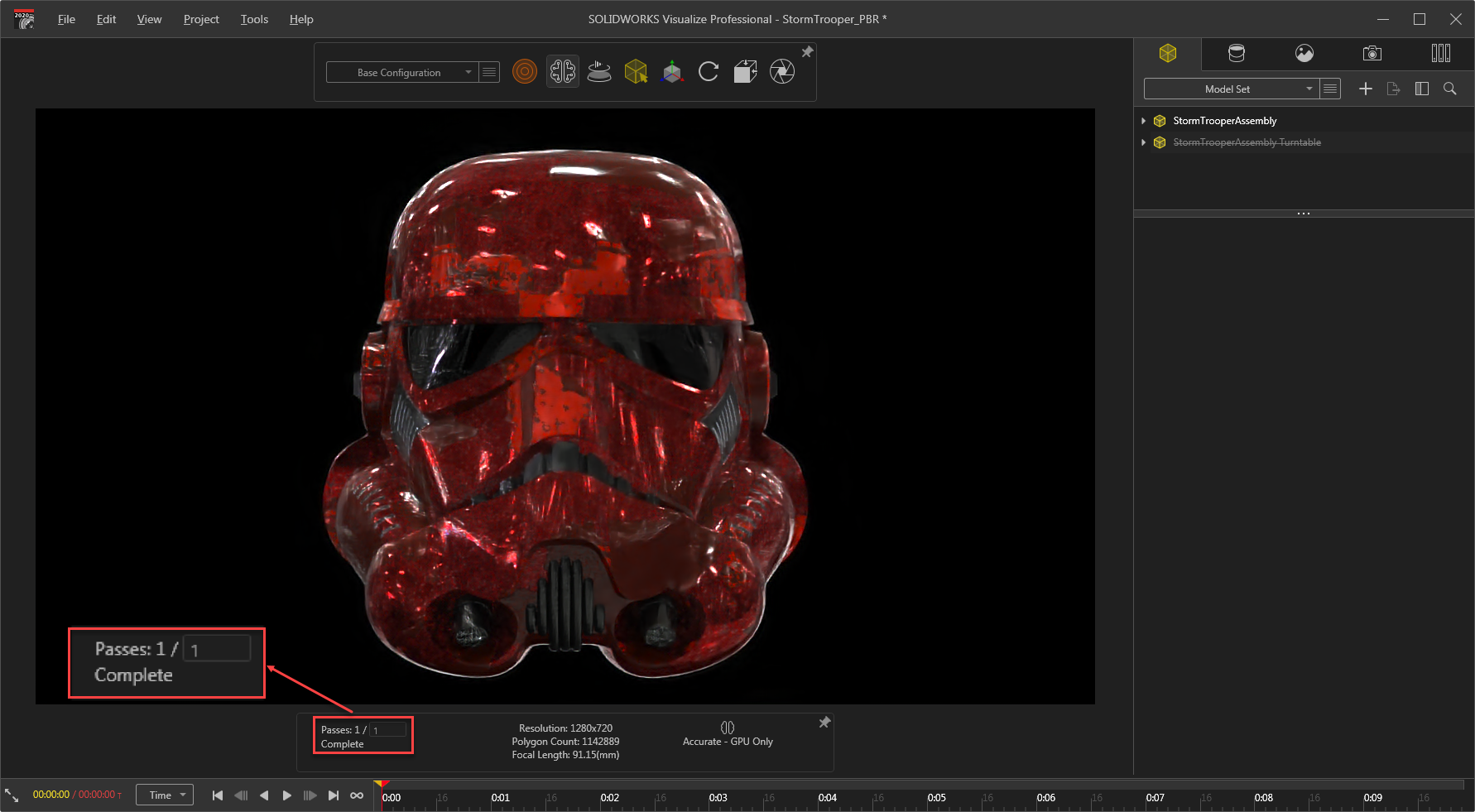Edit the Passes count input field
This screenshot has height=812, width=1475.
coord(387,729)
